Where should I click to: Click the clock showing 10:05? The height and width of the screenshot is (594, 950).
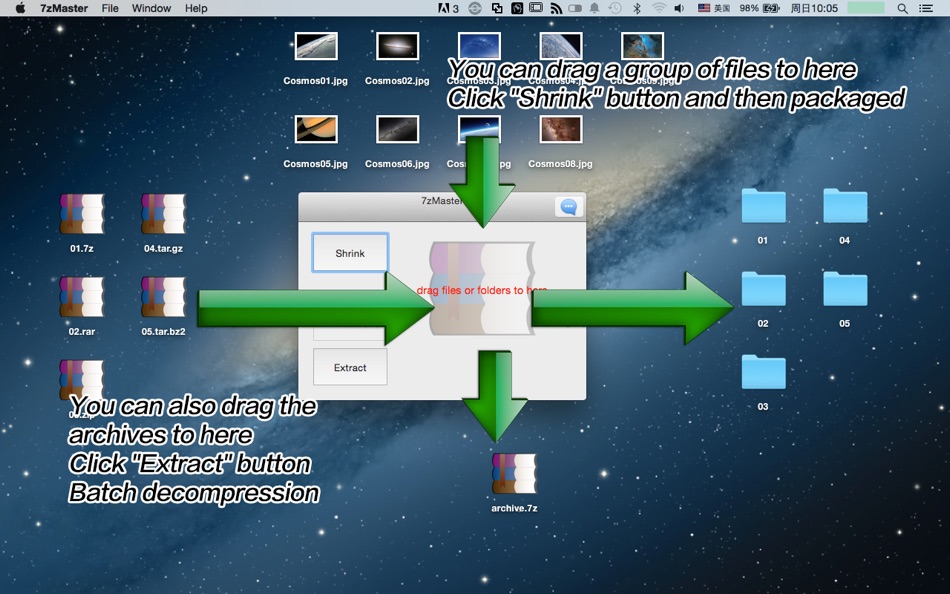pyautogui.click(x=814, y=8)
